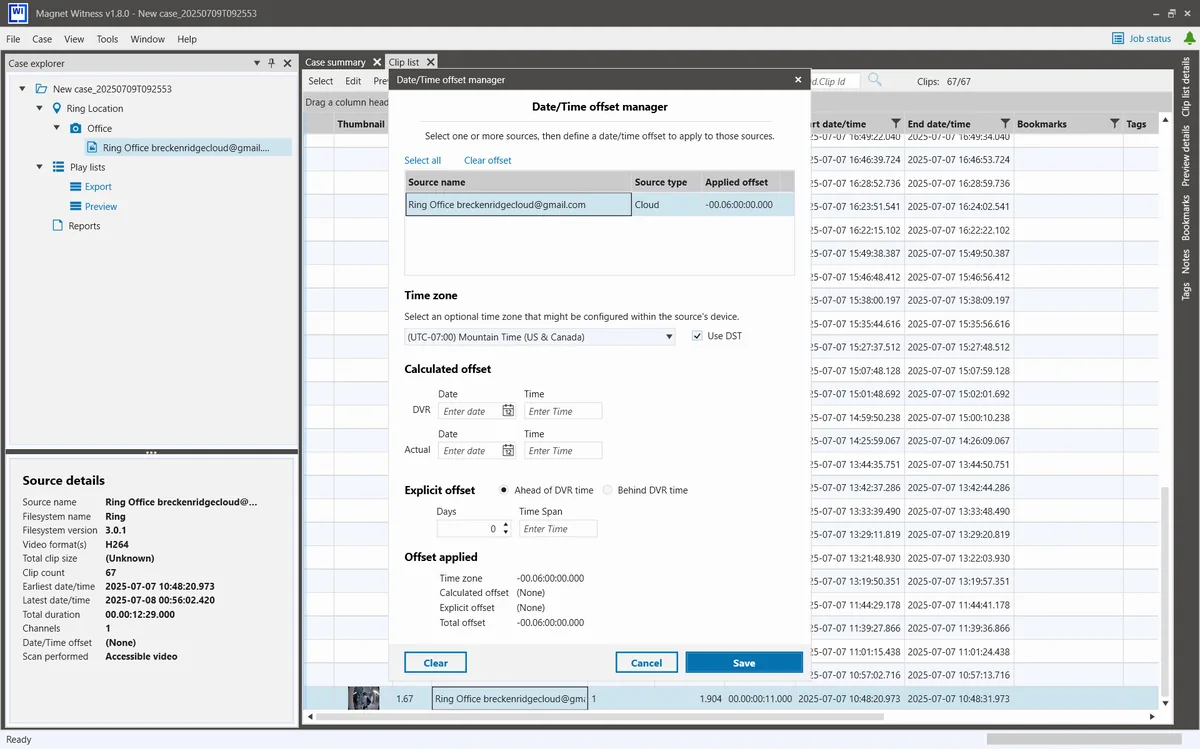1200x749 pixels.
Task: Click the New case folder icon
Action: click(40, 89)
